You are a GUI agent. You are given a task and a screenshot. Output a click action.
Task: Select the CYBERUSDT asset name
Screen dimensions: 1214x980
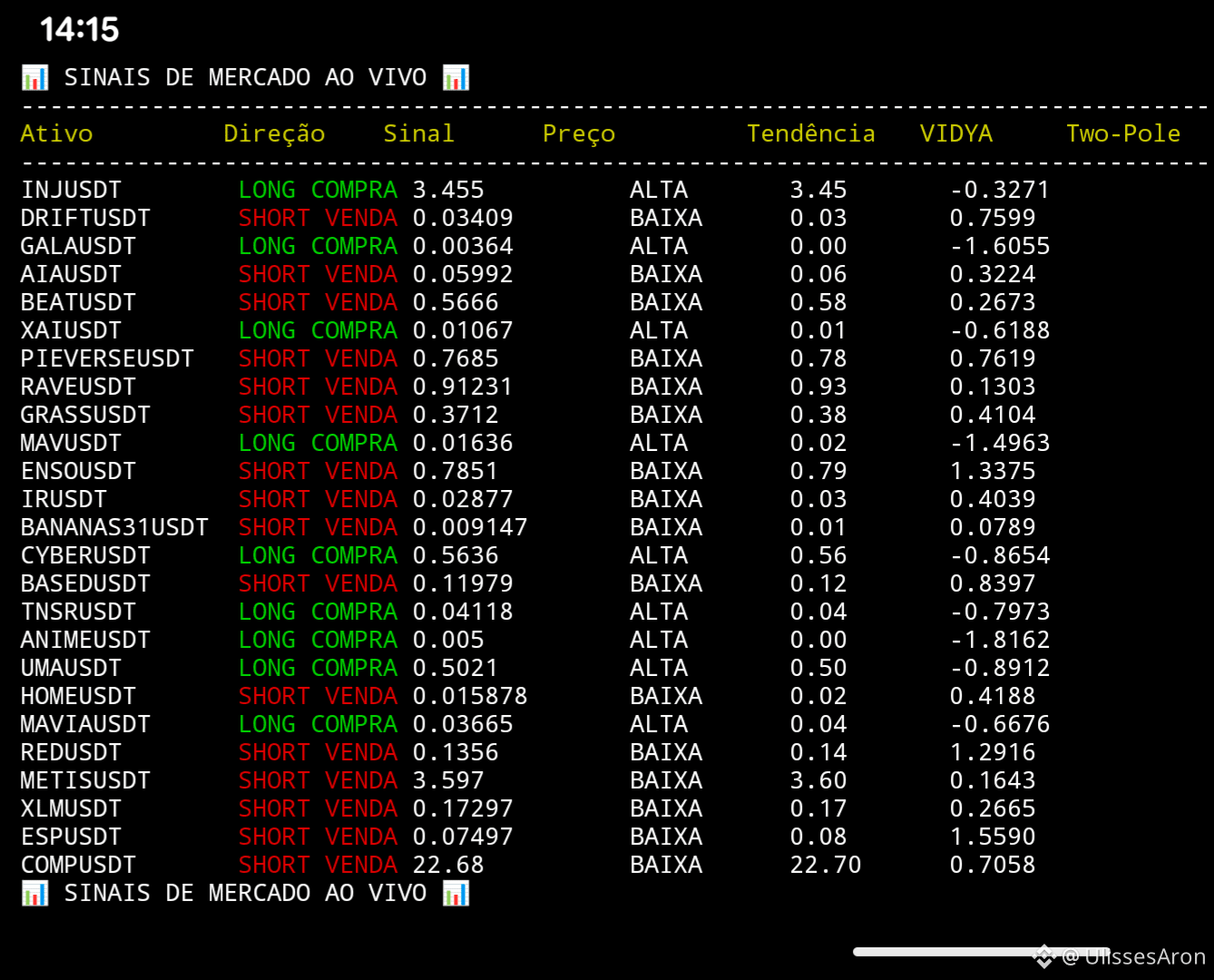coord(85,555)
